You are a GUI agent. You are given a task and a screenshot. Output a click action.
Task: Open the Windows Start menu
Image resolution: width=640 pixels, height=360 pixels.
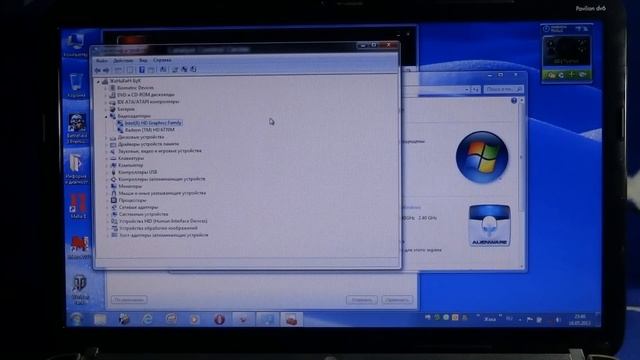pyautogui.click(x=76, y=319)
